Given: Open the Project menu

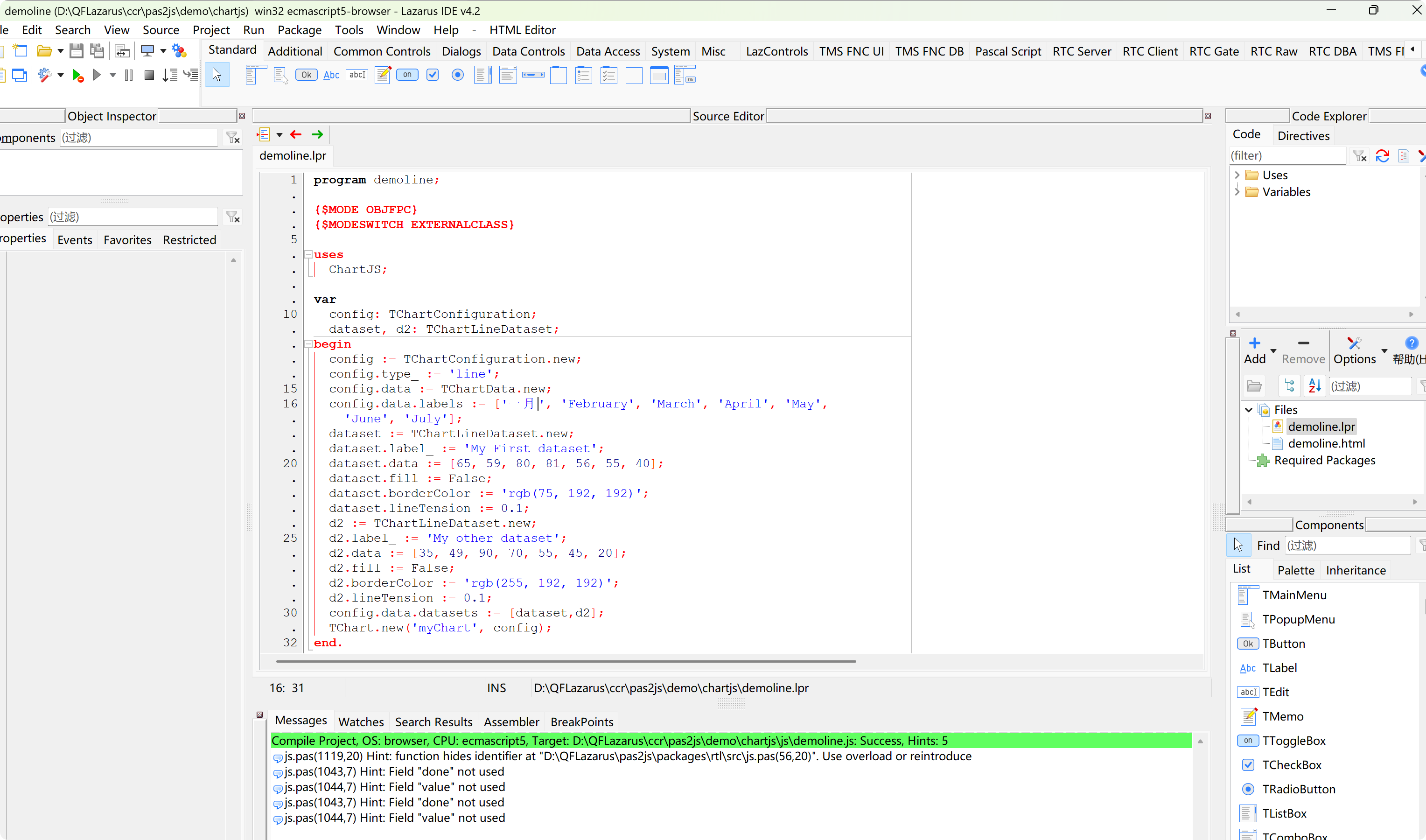Looking at the screenshot, I should 210,30.
